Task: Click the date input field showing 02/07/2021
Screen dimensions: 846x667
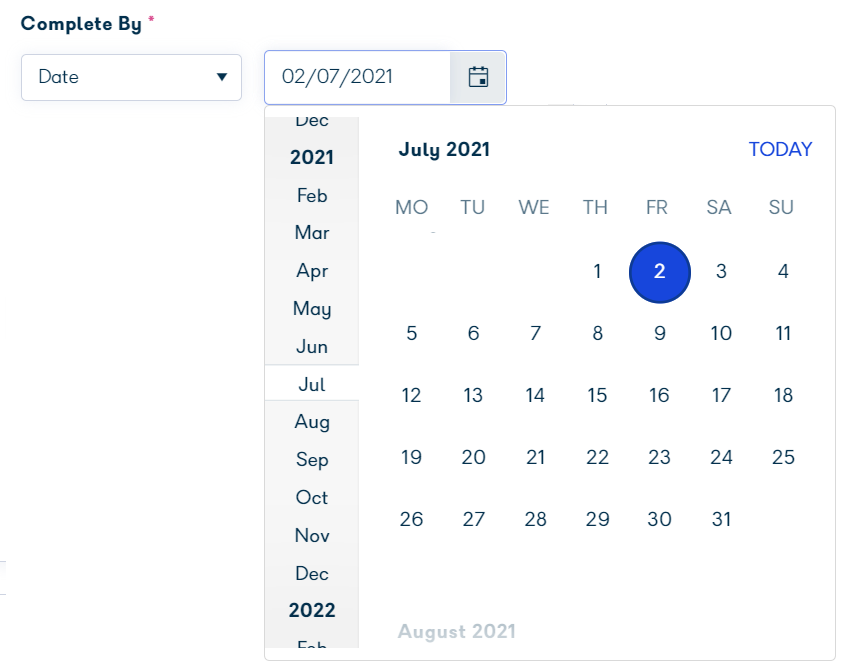Action: point(357,77)
